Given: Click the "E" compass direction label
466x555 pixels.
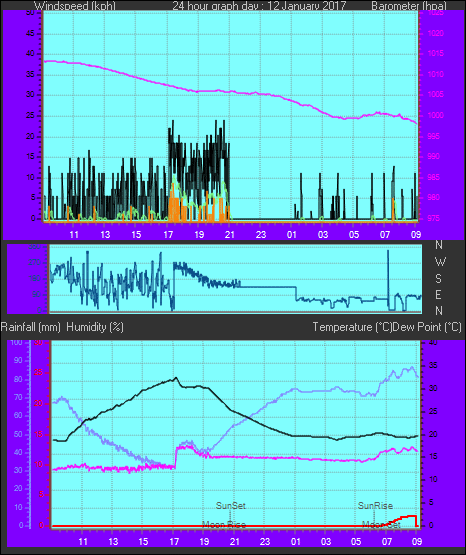Looking at the screenshot, I should pos(439,294).
